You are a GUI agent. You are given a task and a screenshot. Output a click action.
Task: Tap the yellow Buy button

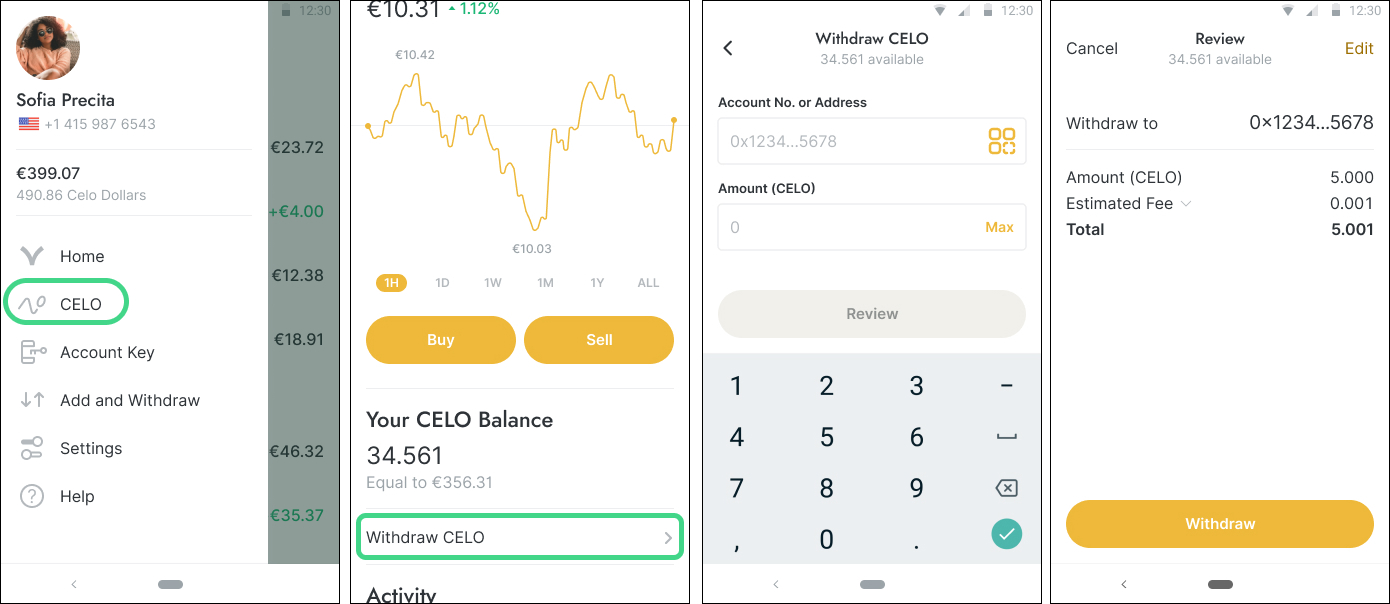441,340
